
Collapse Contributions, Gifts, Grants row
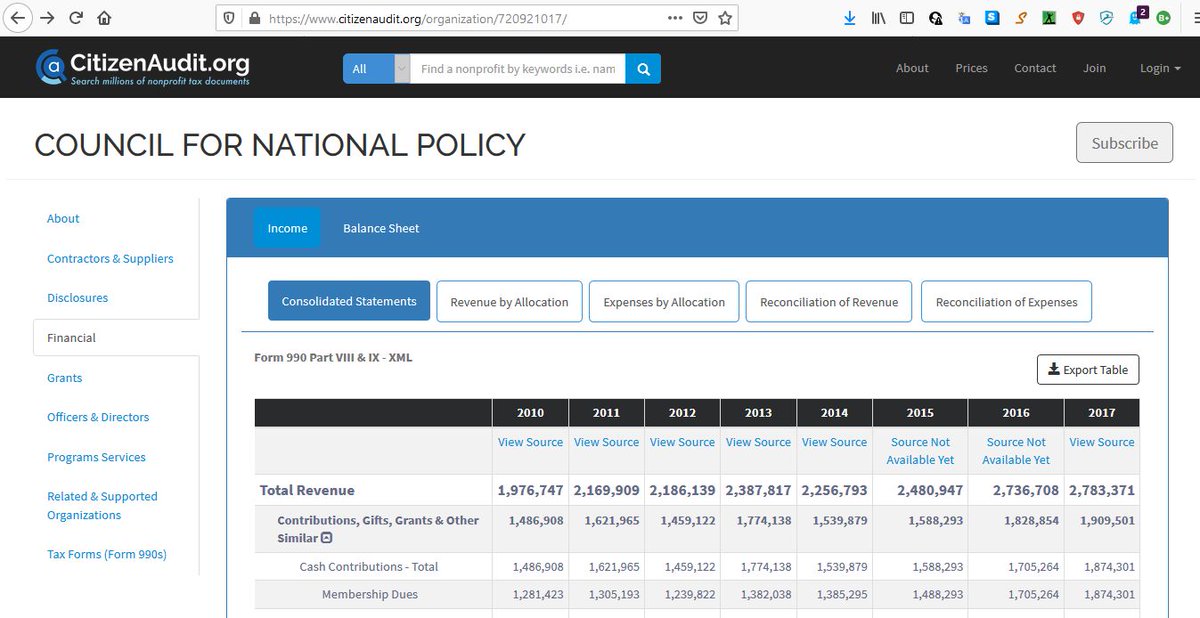point(326,538)
